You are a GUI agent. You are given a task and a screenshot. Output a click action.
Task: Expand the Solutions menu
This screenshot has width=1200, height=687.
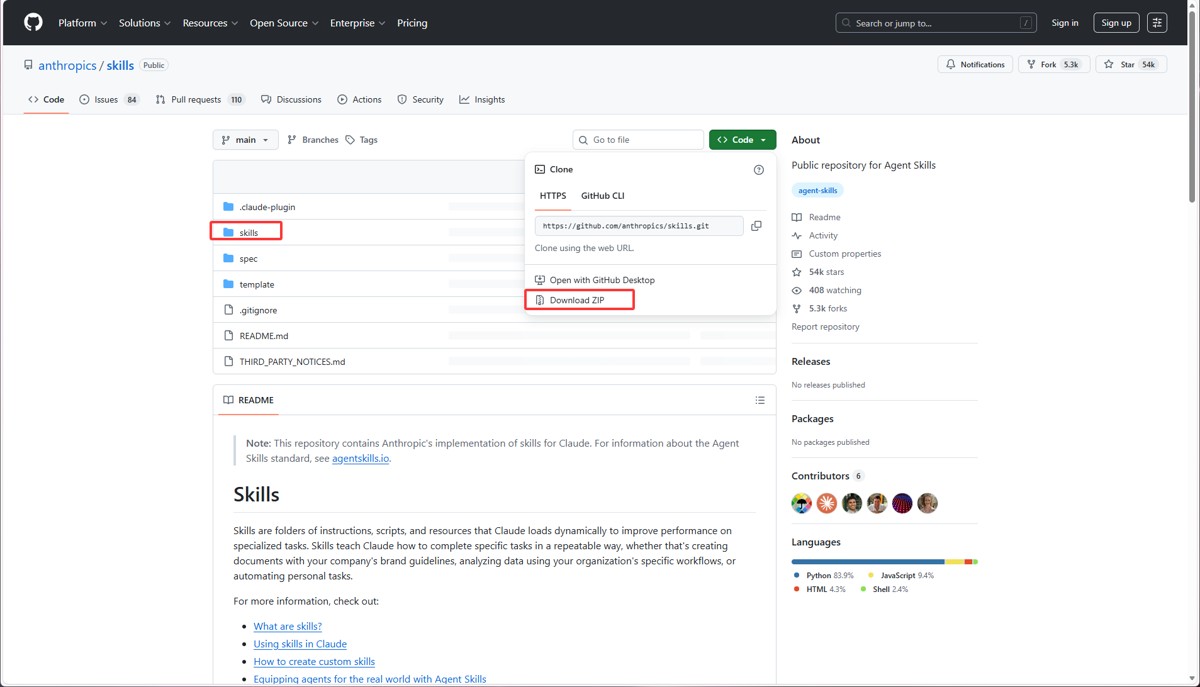[x=144, y=23]
